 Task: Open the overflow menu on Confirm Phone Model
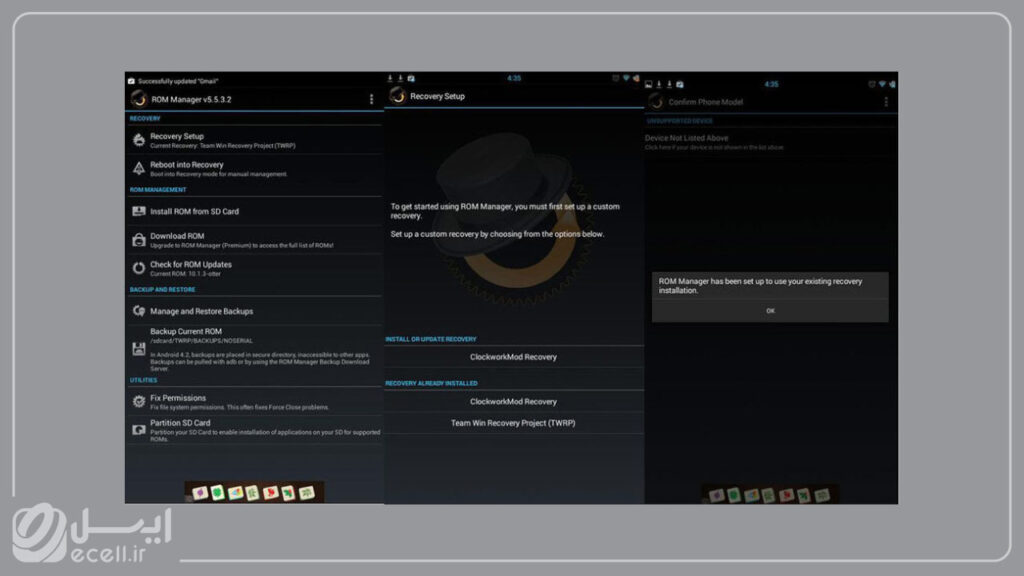tap(885, 102)
